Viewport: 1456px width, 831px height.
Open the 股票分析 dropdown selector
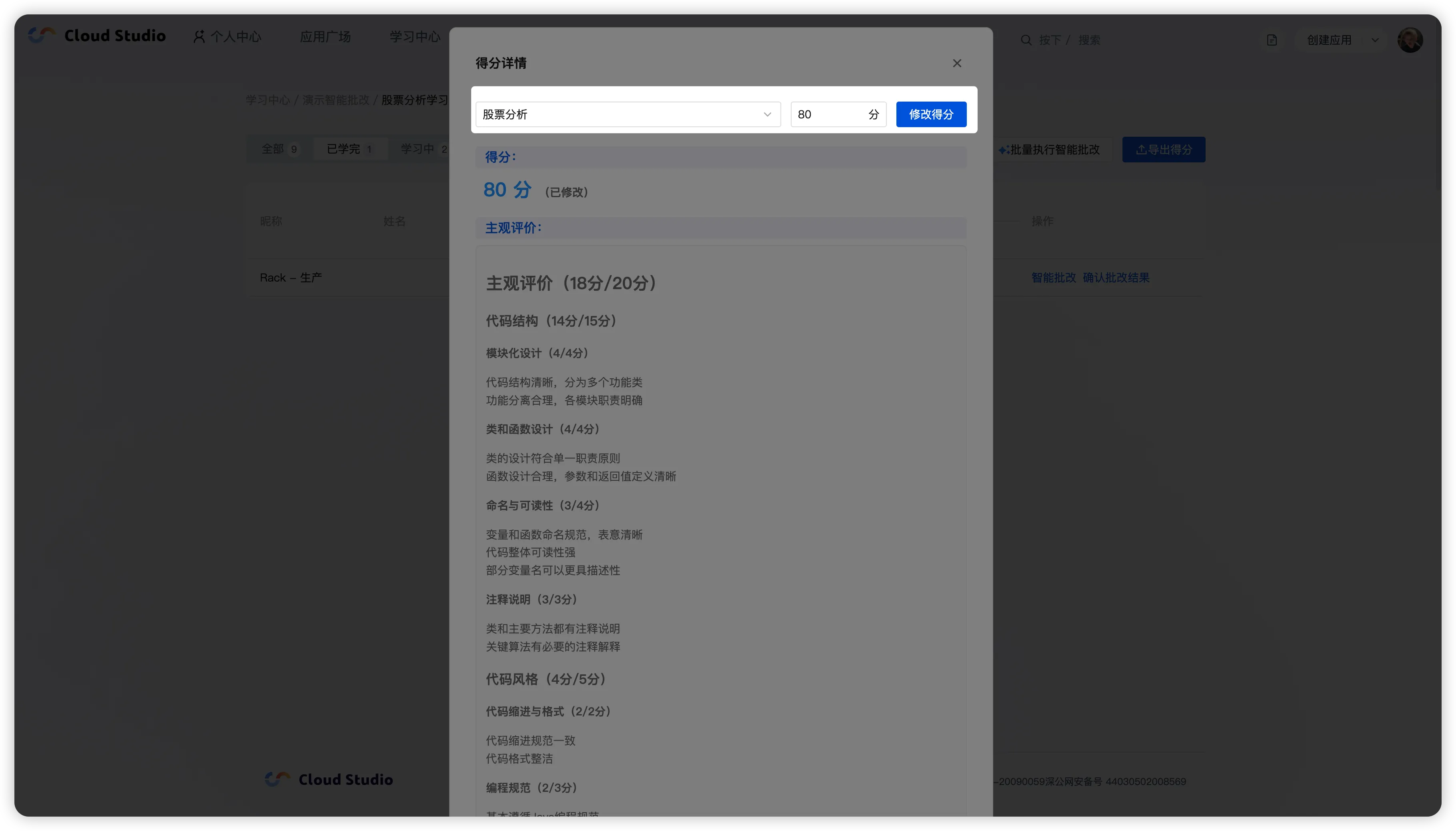[627, 114]
